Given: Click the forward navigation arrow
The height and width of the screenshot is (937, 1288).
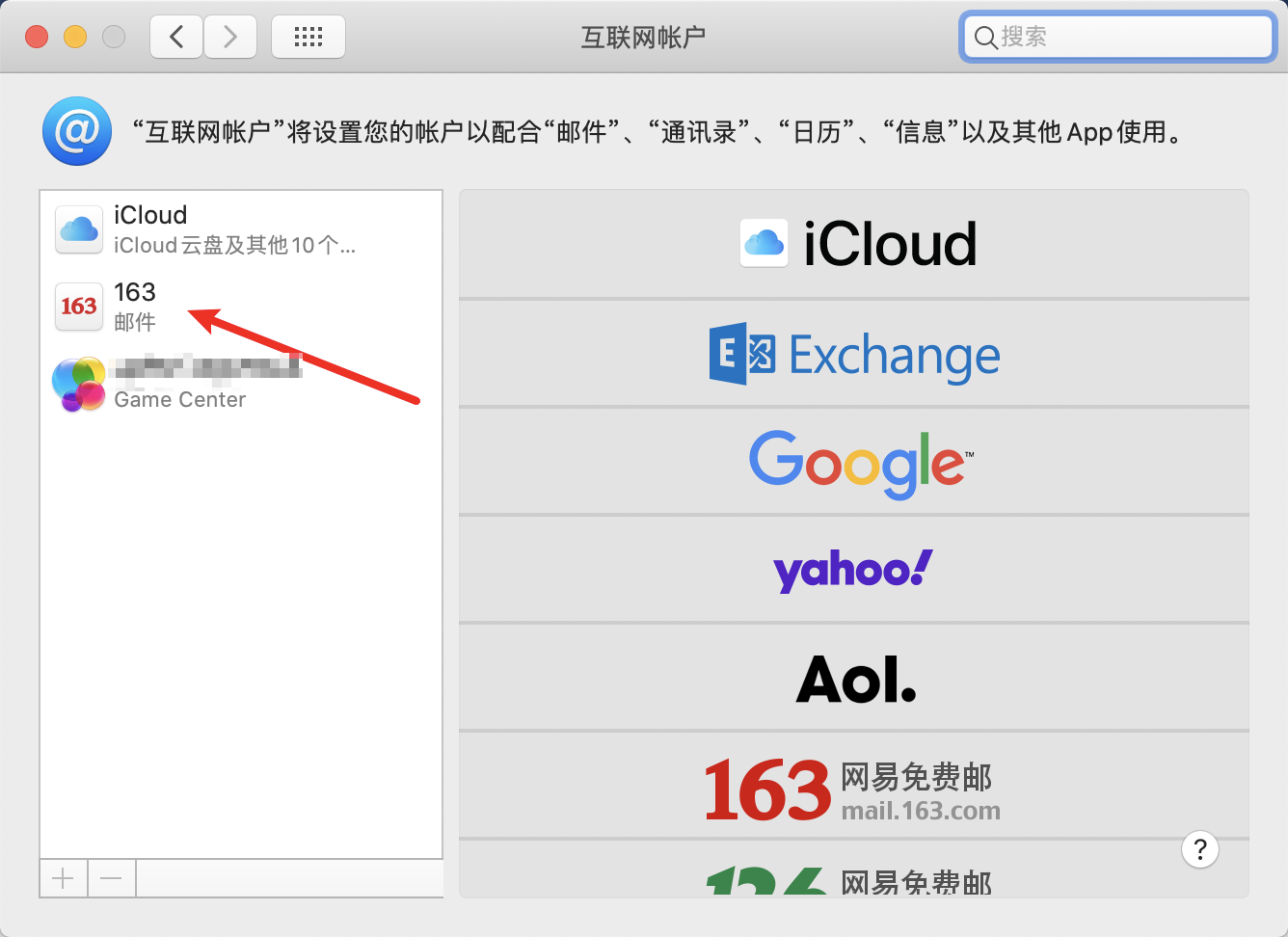Looking at the screenshot, I should coord(230,36).
